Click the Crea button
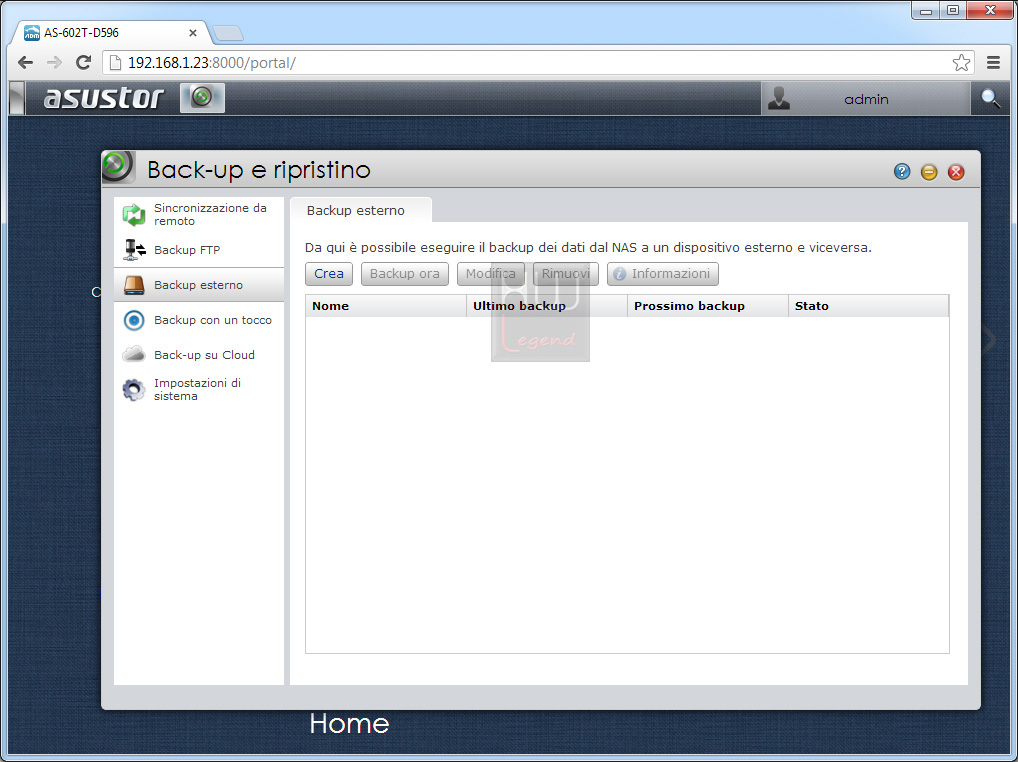Image resolution: width=1018 pixels, height=762 pixels. [329, 274]
